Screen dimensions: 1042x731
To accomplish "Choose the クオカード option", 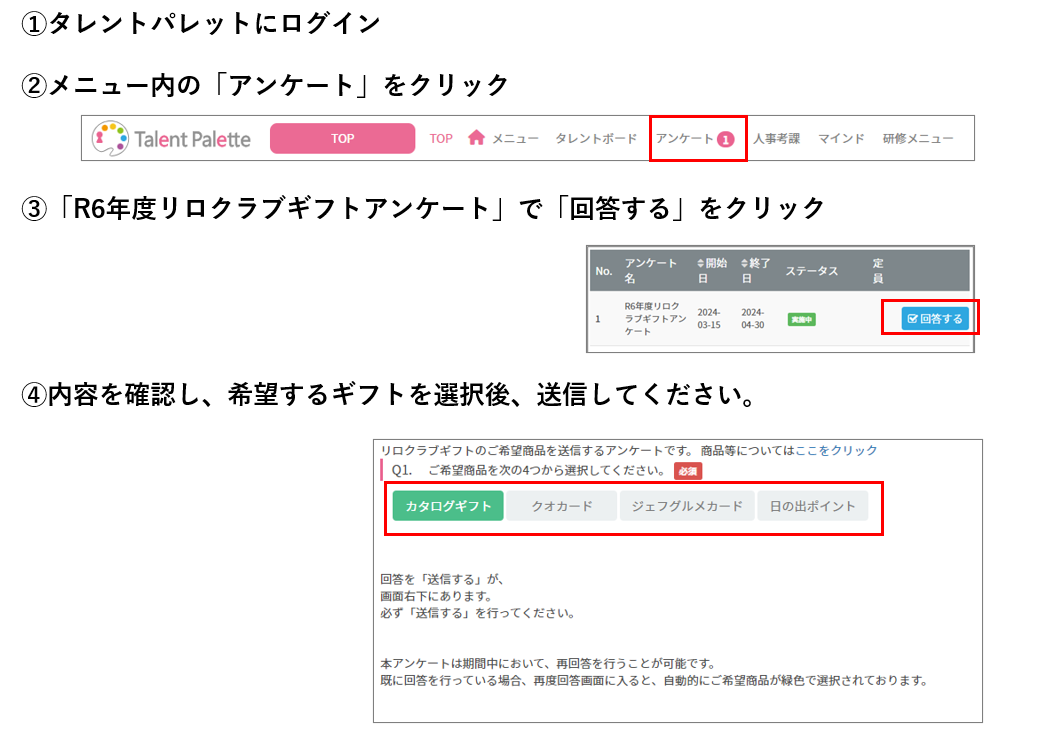I will pos(561,506).
